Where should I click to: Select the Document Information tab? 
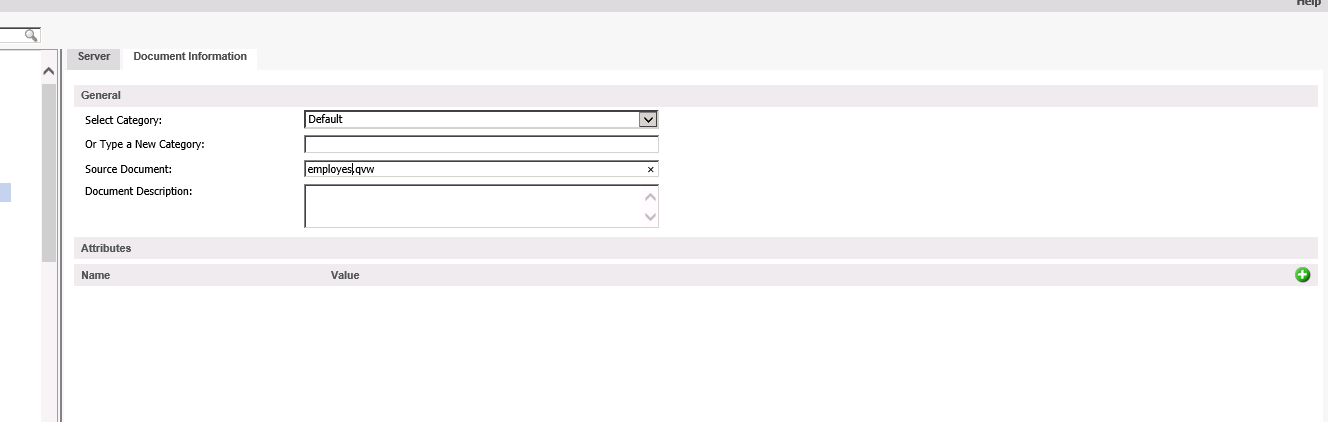pos(190,57)
